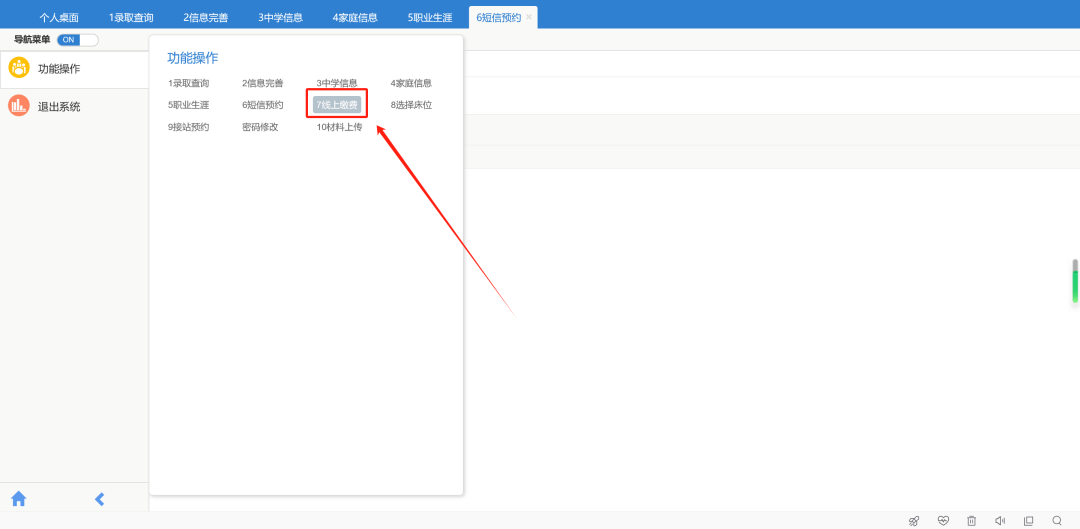Go home via the house icon

18,499
